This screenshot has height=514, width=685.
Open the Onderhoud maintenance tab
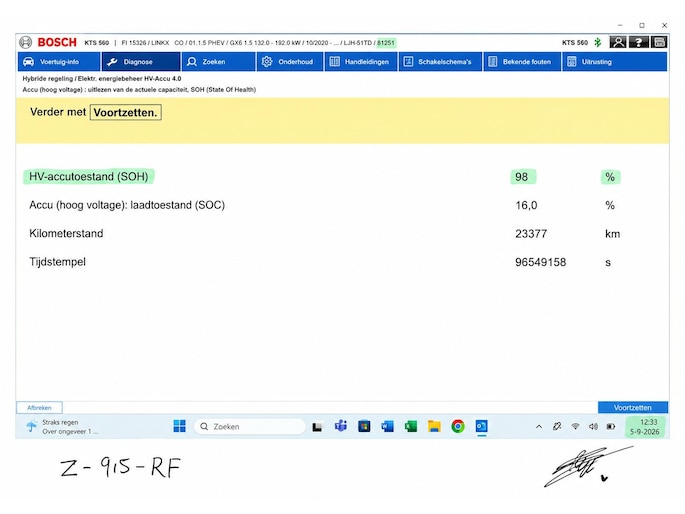point(290,62)
